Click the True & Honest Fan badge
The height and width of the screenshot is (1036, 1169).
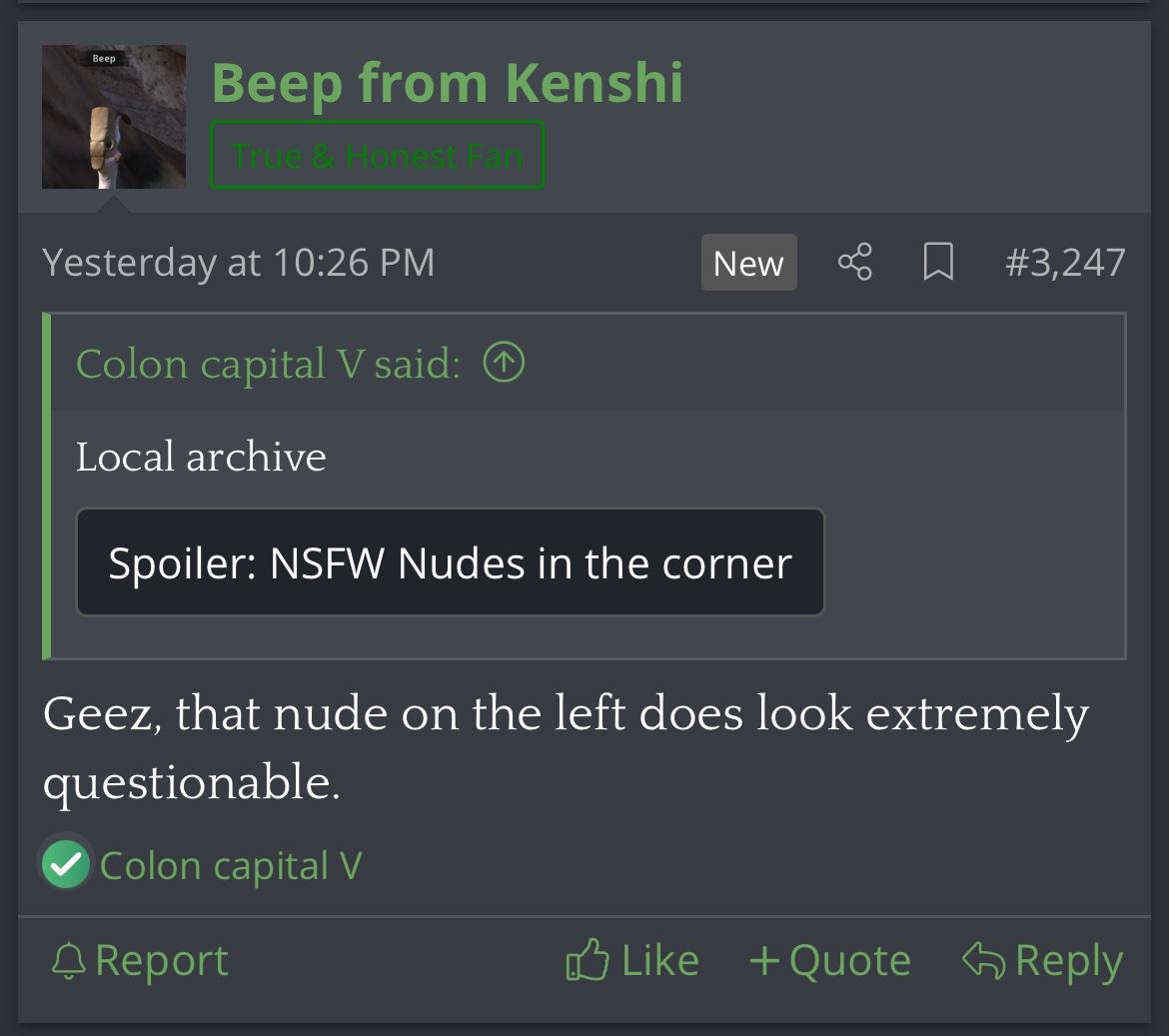click(x=377, y=155)
